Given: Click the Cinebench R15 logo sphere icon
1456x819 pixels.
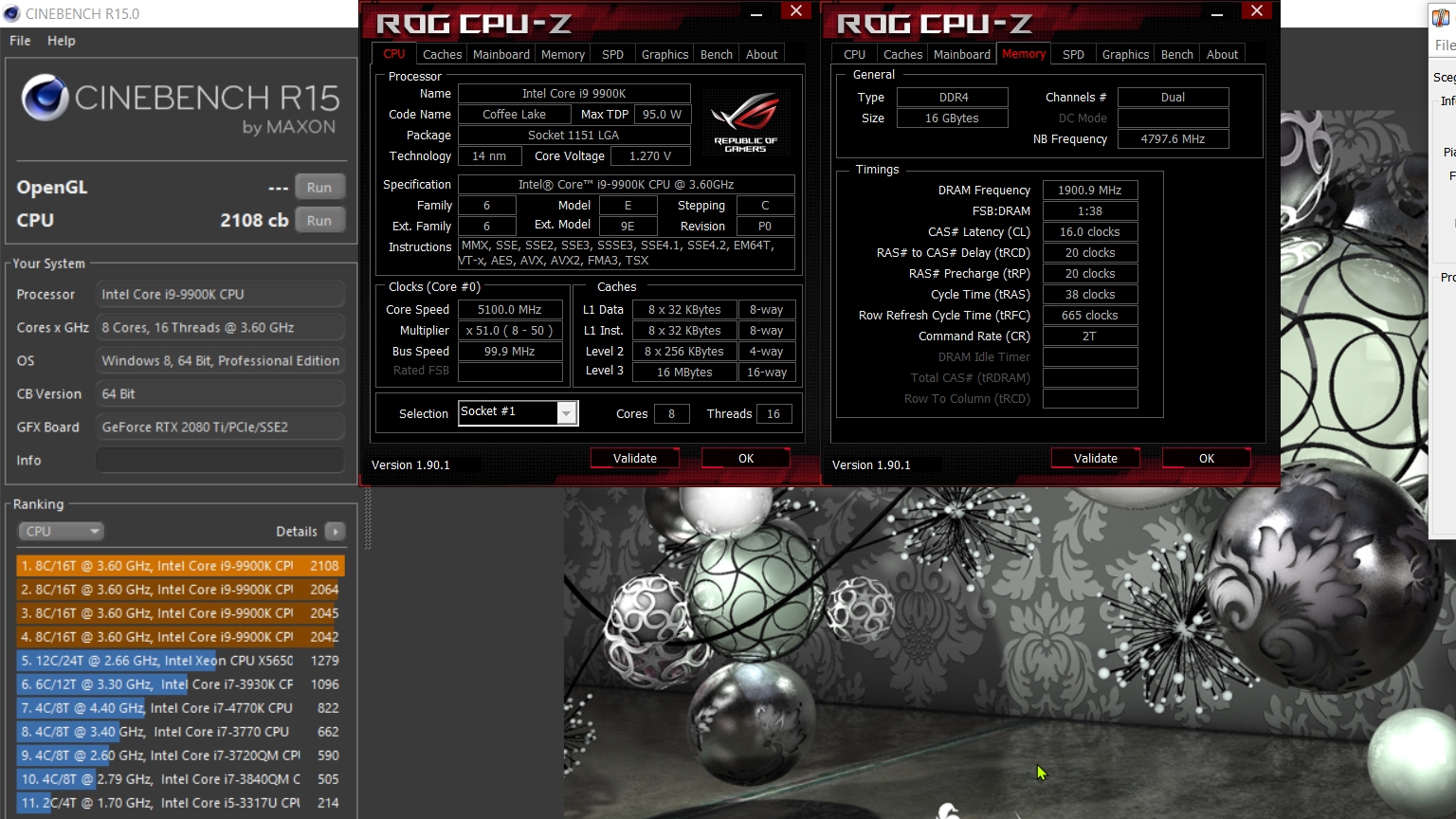Looking at the screenshot, I should pos(45,98).
